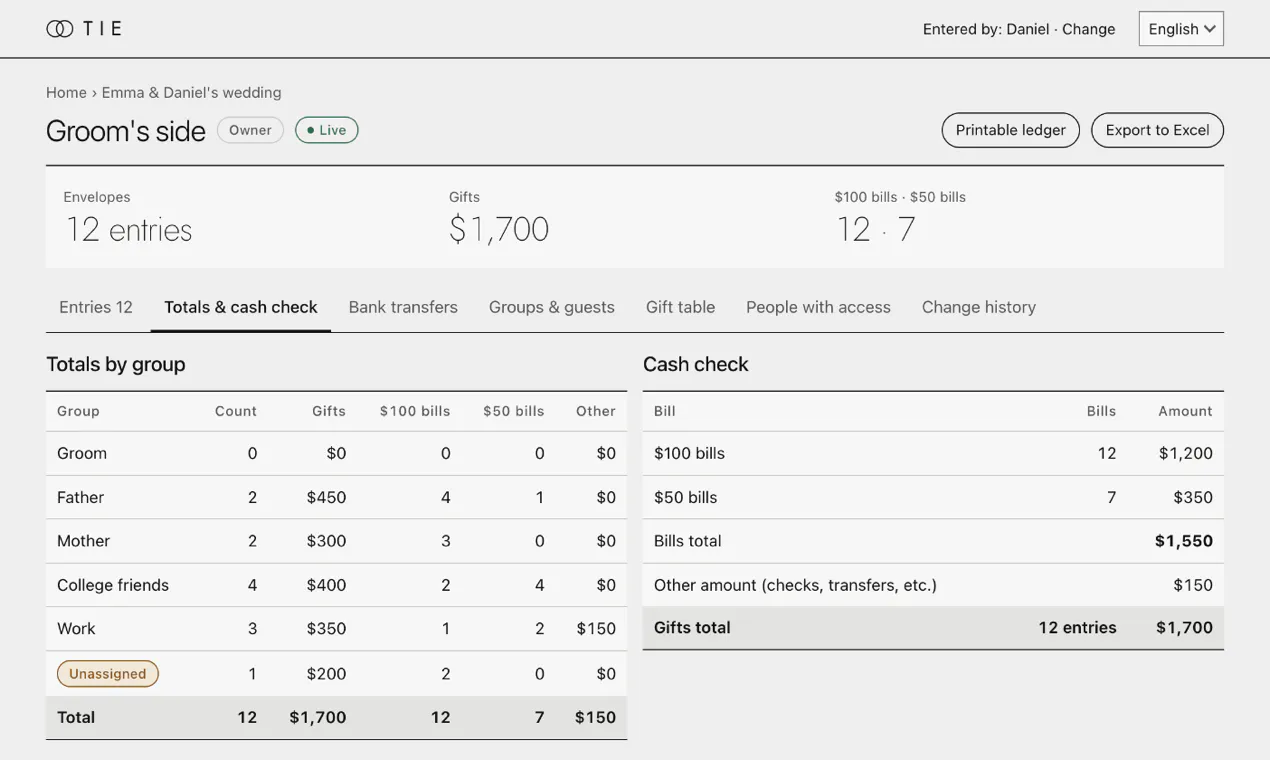
Task: Click the Owner role badge
Action: [x=250, y=130]
